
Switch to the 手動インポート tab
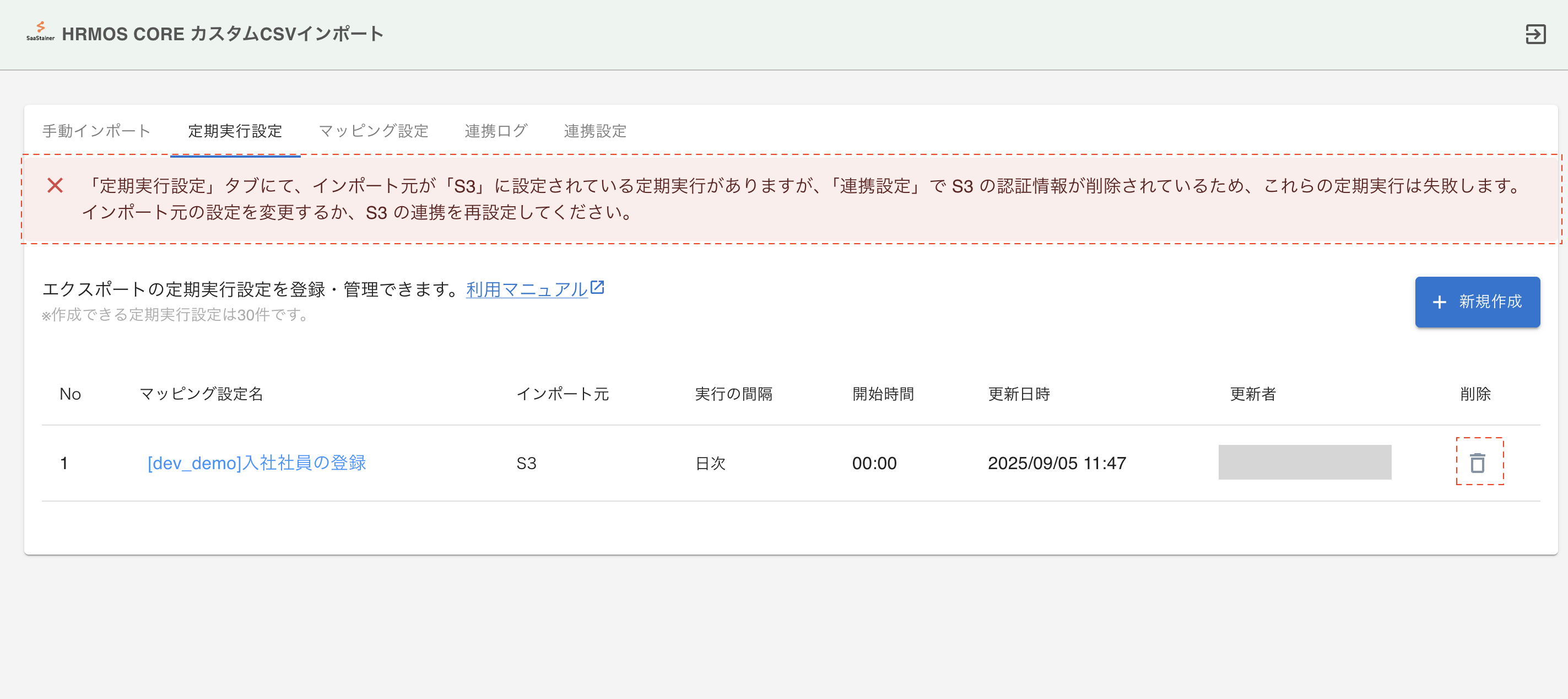96,131
